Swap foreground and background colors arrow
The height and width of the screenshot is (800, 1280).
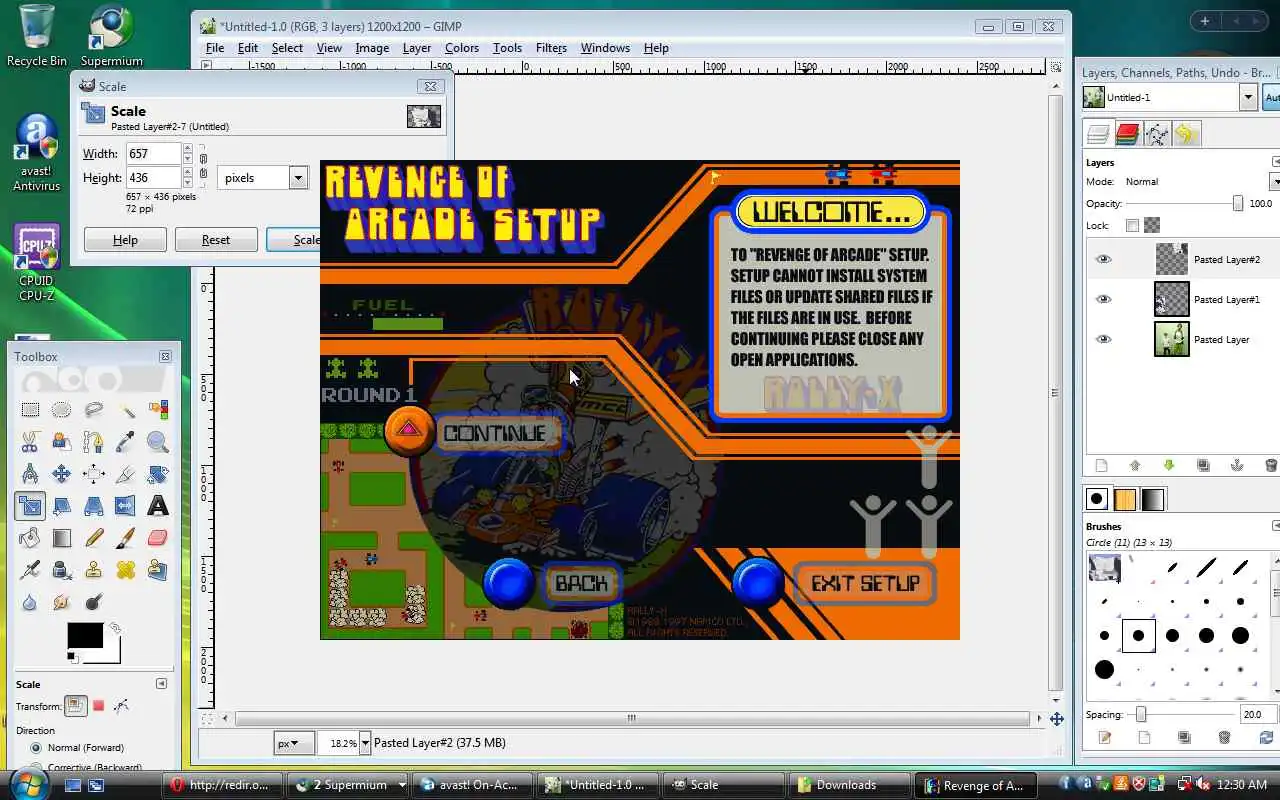pyautogui.click(x=115, y=628)
